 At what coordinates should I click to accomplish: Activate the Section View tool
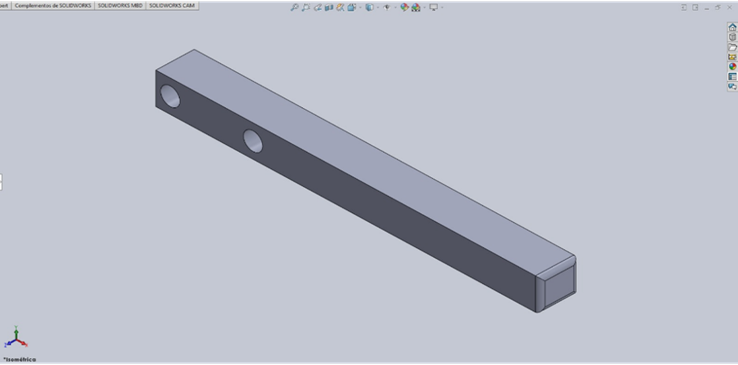click(x=329, y=8)
